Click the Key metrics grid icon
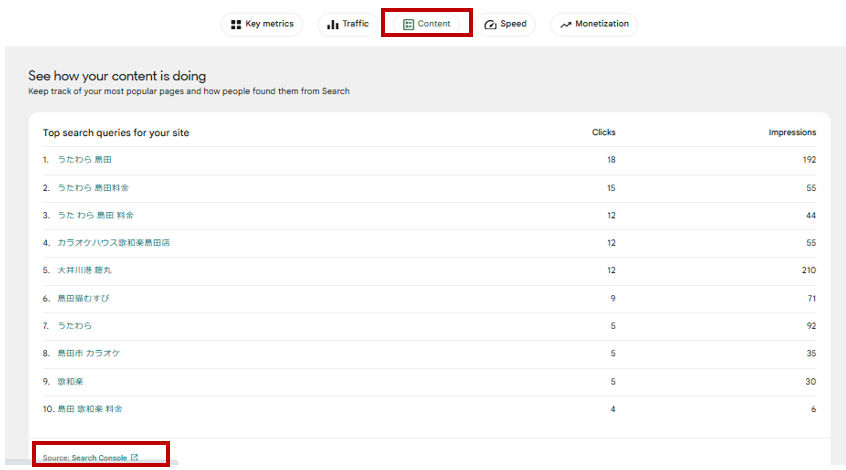This screenshot has height=470, width=846. pyautogui.click(x=236, y=24)
